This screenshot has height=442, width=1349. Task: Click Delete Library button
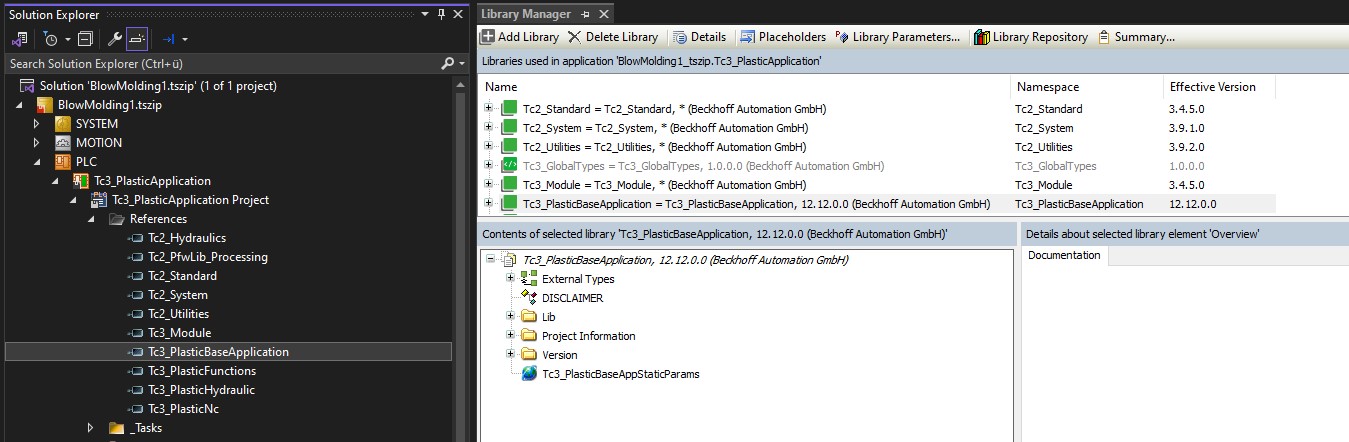coord(612,37)
